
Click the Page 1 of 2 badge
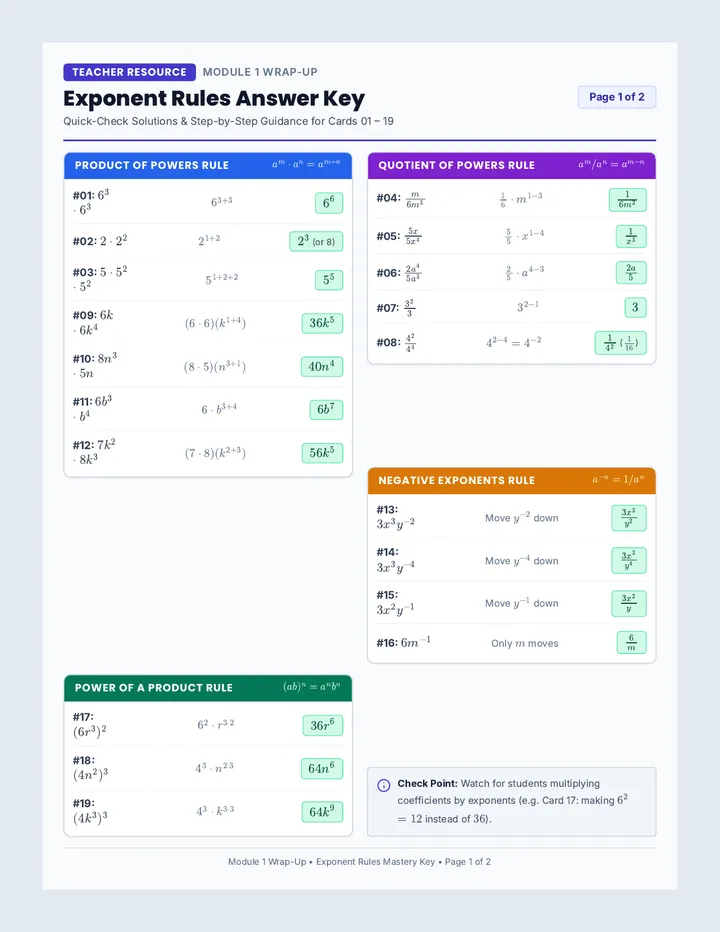[617, 97]
